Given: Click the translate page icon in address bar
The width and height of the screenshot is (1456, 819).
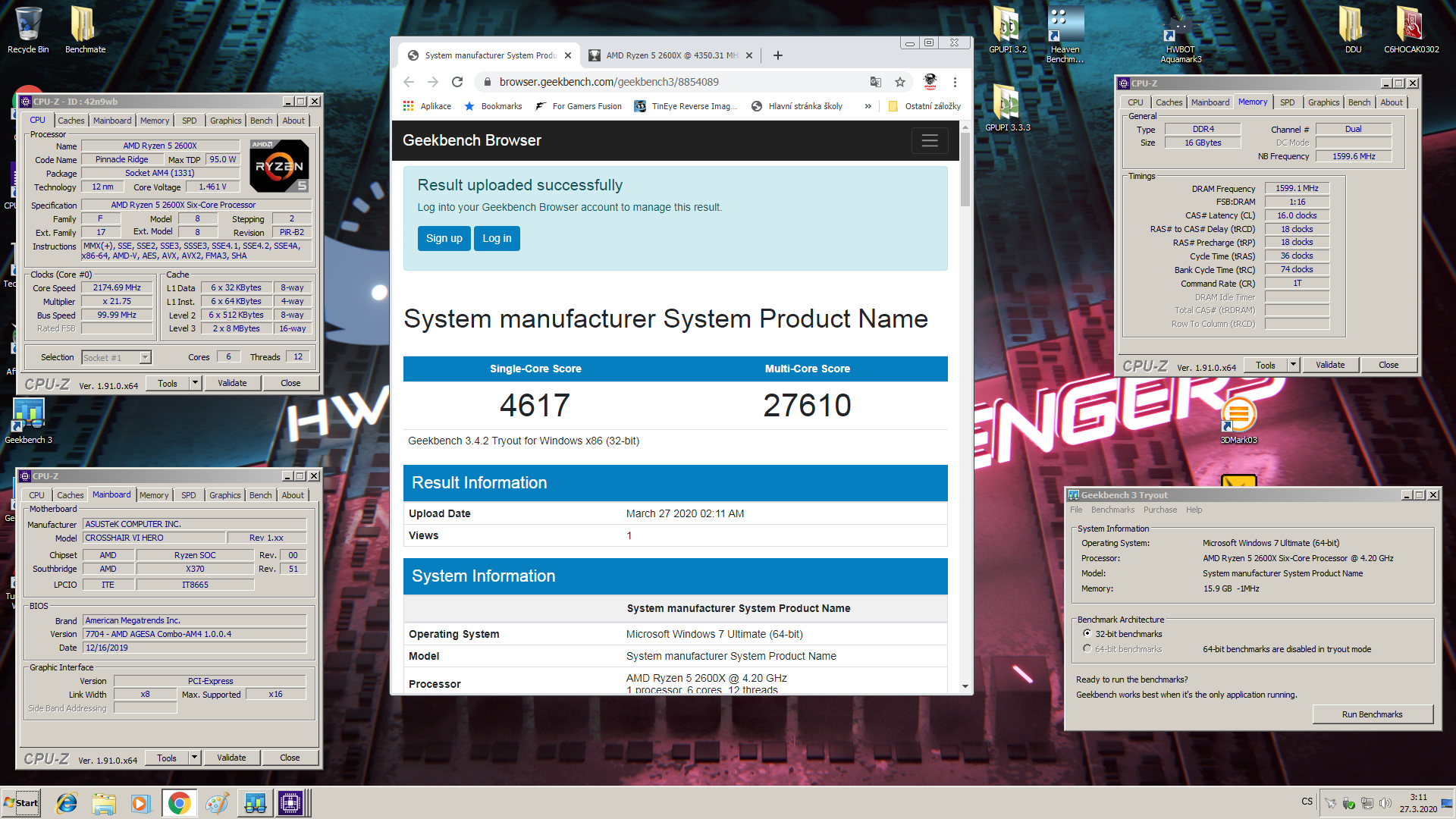Looking at the screenshot, I should tap(876, 82).
